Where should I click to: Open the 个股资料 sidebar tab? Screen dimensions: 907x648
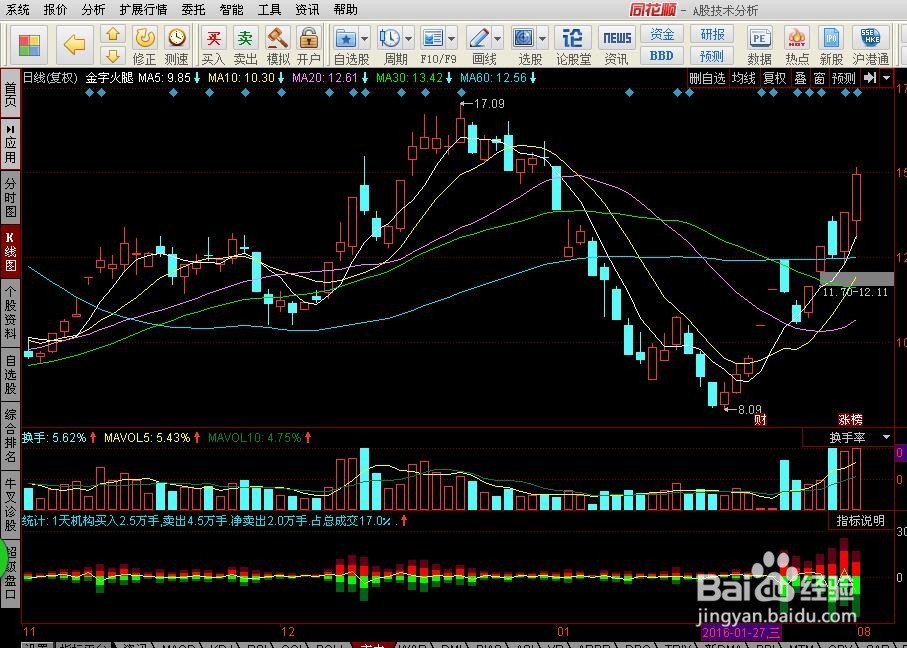(x=10, y=313)
